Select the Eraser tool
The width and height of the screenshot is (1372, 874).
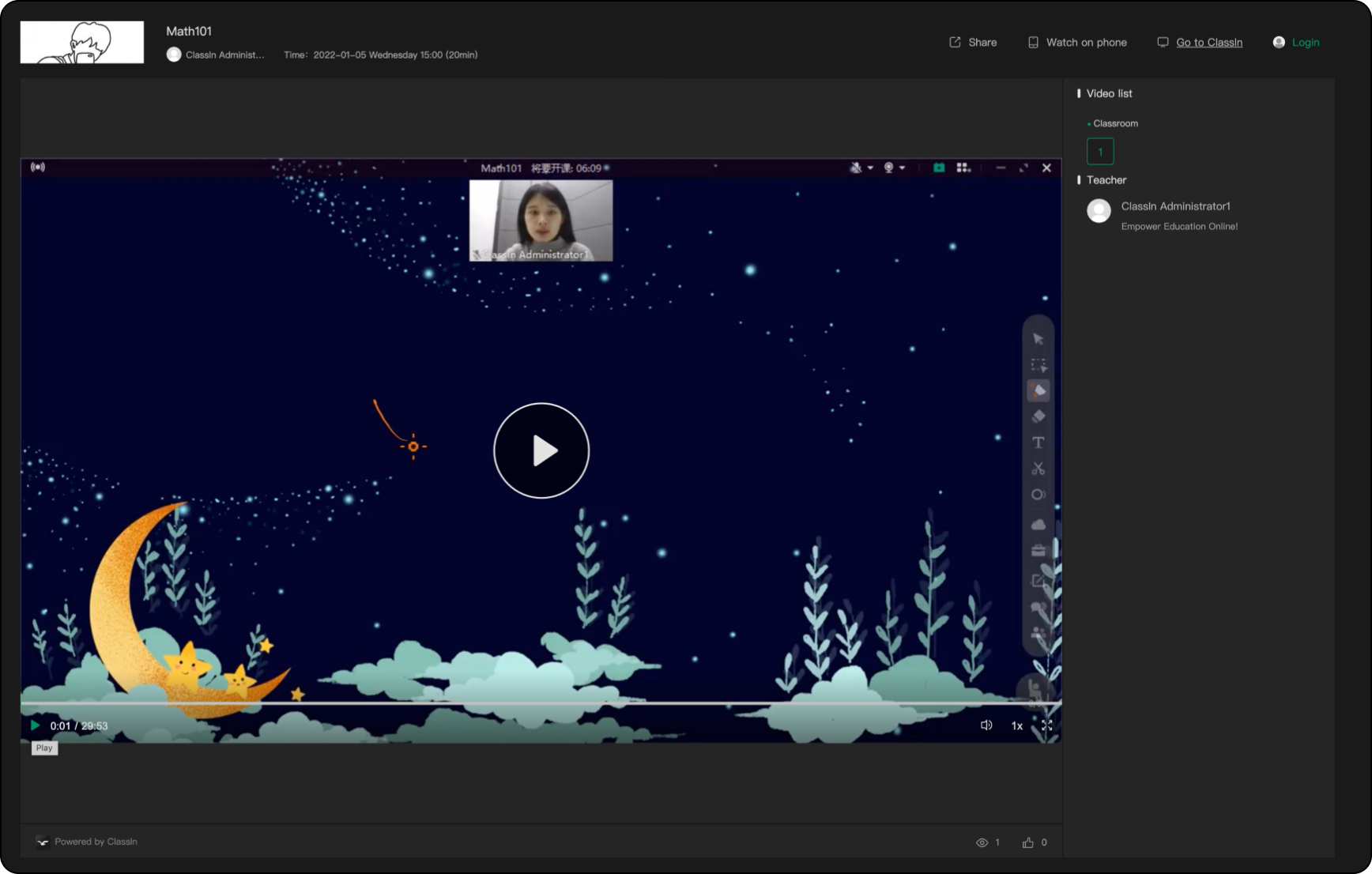coord(1038,416)
